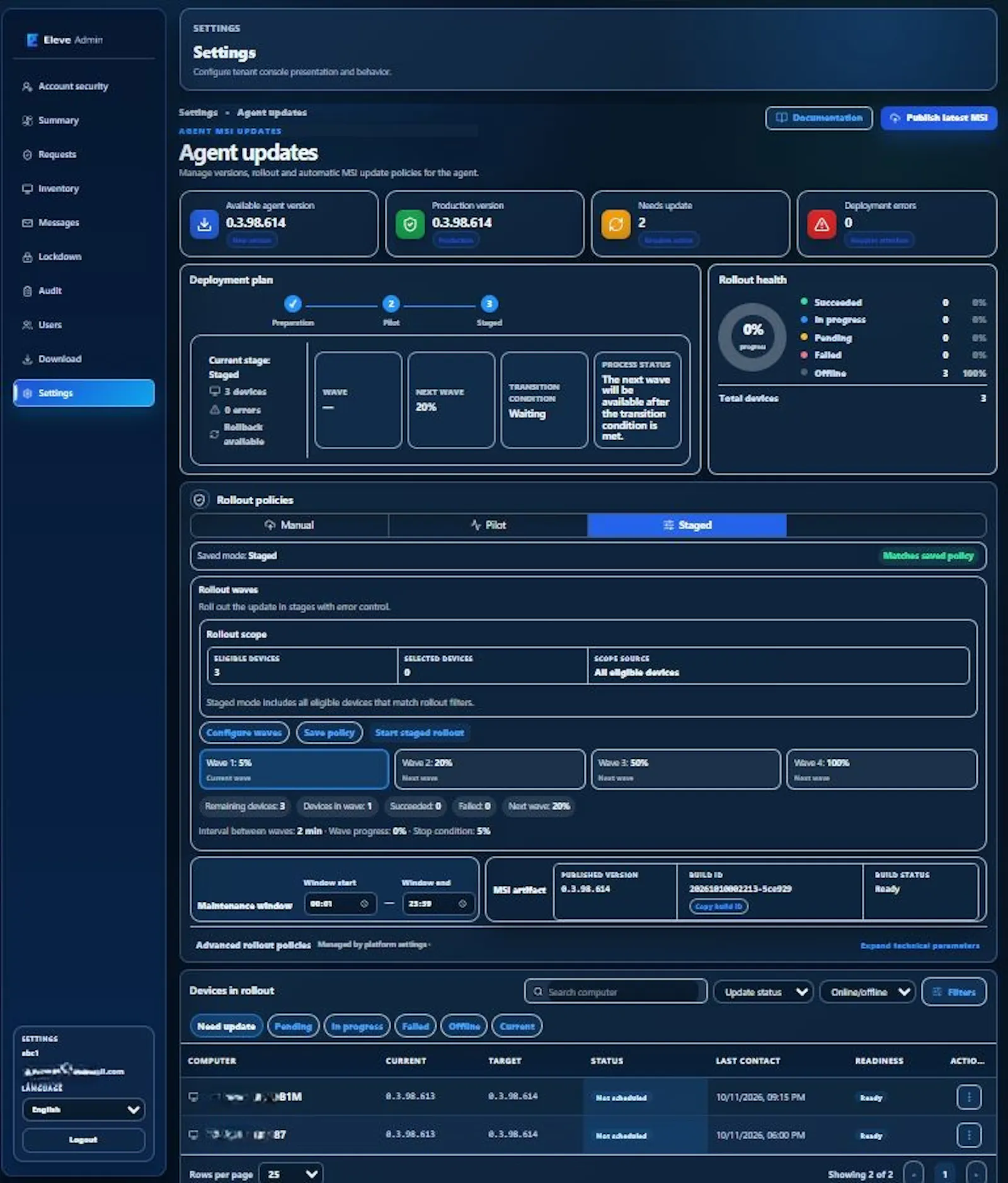
Task: Open Lockdown in the sidebar
Action: 84,257
